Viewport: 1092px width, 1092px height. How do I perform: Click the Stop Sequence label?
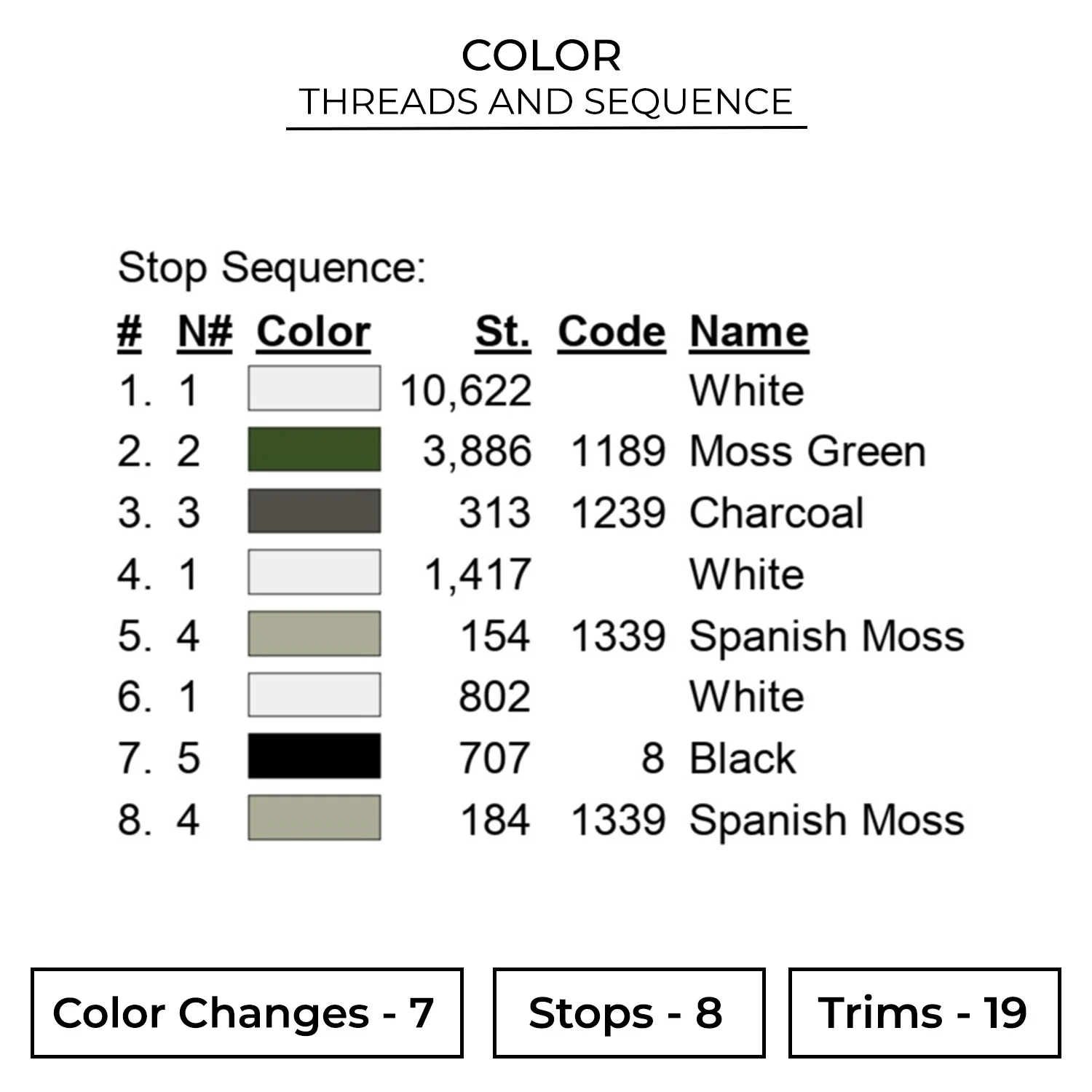pos(272,268)
